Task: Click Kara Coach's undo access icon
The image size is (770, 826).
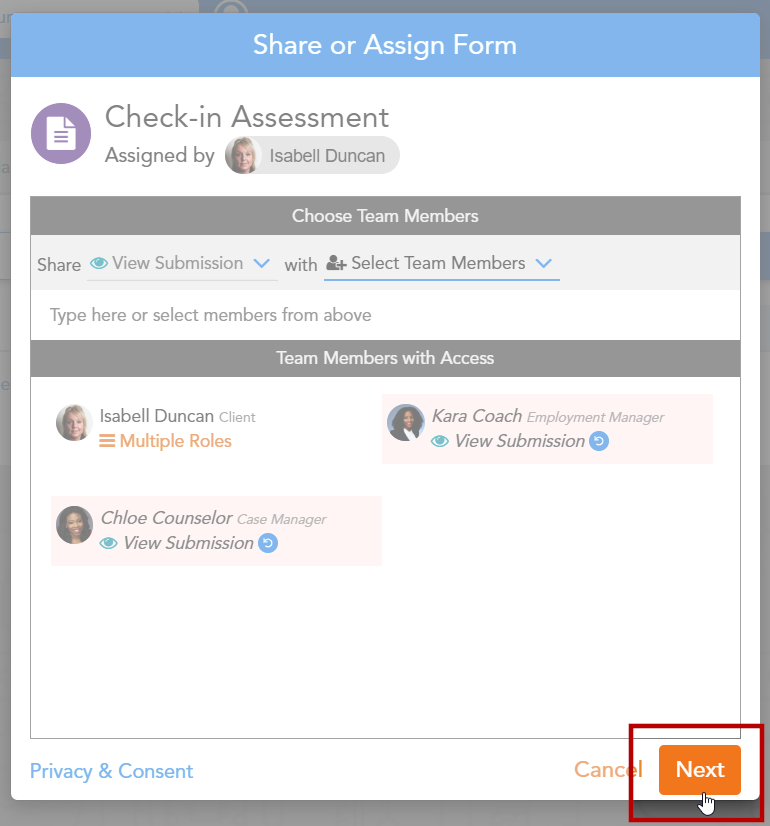Action: pyautogui.click(x=599, y=441)
